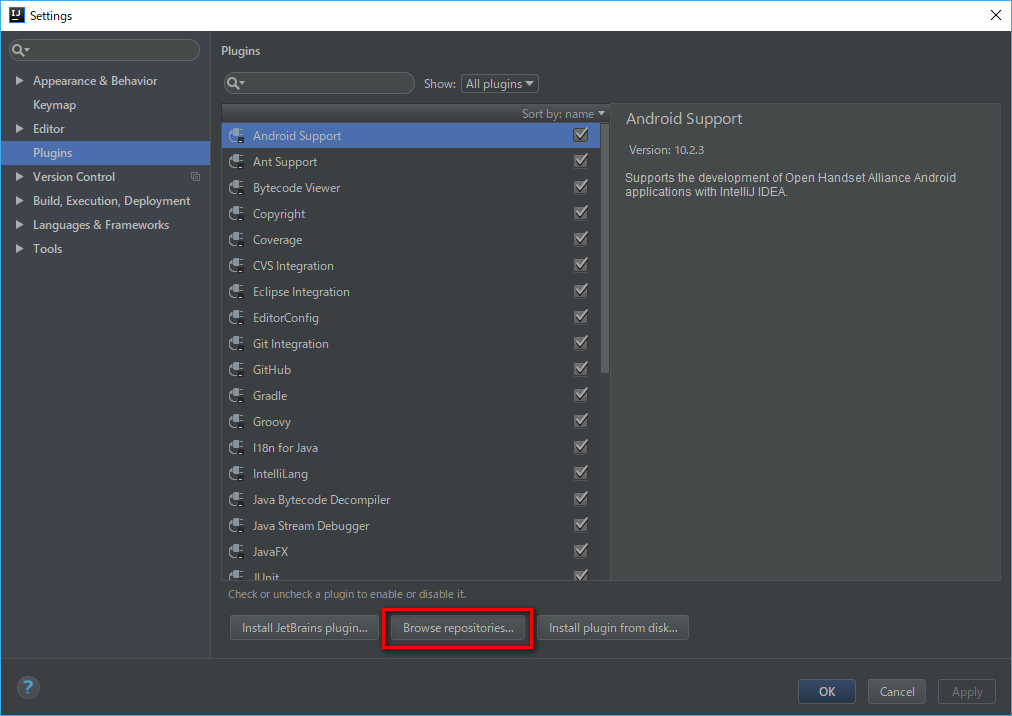The height and width of the screenshot is (716, 1012).
Task: Focus the settings sidebar search field
Action: pyautogui.click(x=105, y=50)
